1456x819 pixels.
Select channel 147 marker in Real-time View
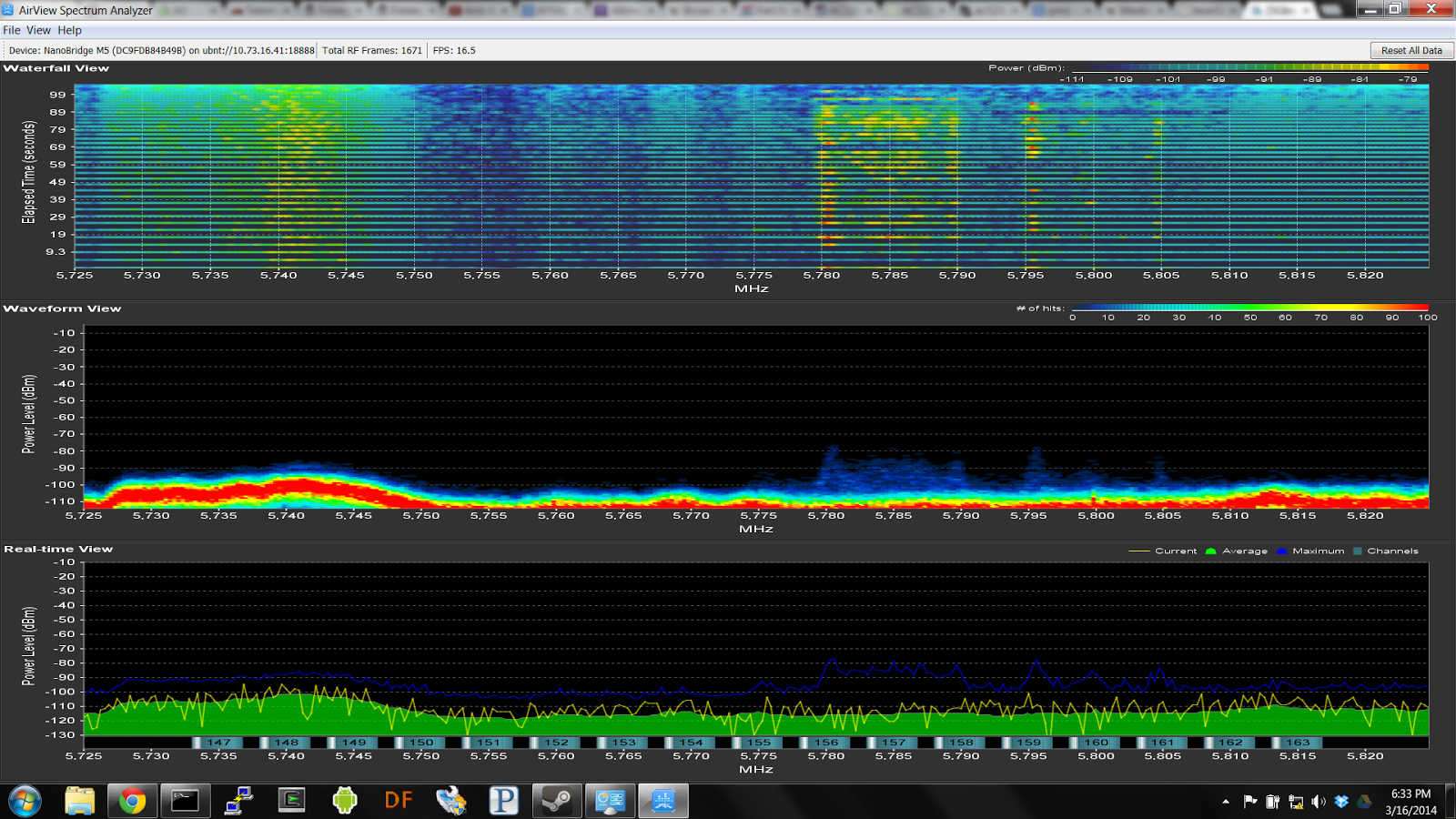tap(218, 743)
